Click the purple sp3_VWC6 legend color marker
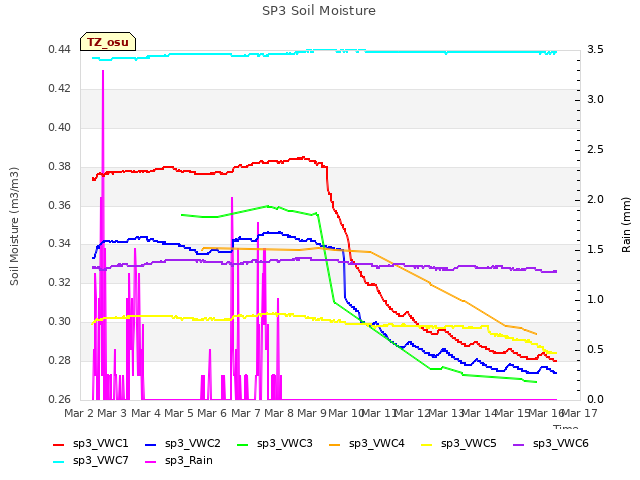 pyautogui.click(x=519, y=445)
